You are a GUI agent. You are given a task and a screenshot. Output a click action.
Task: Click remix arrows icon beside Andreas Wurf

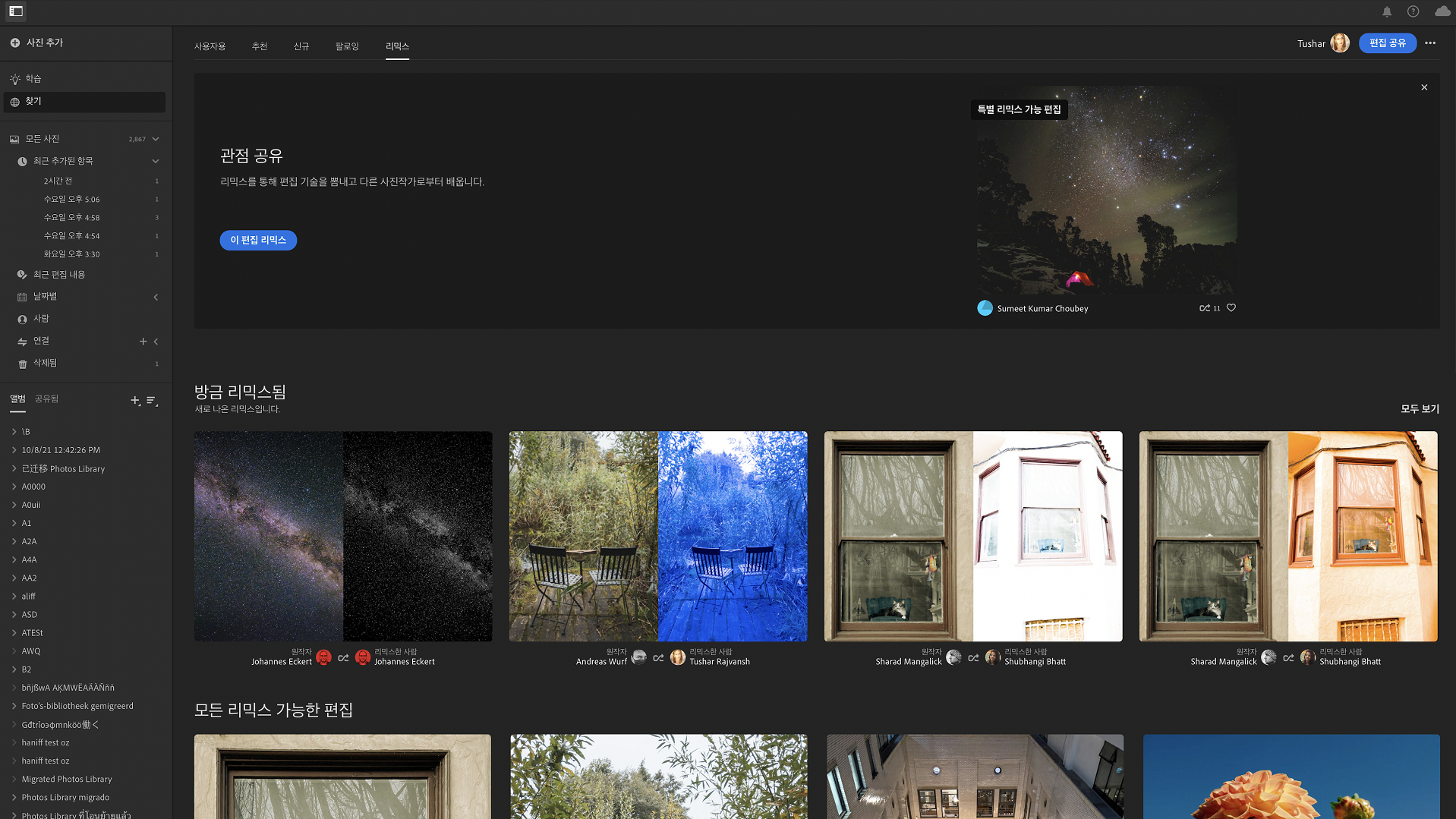658,658
